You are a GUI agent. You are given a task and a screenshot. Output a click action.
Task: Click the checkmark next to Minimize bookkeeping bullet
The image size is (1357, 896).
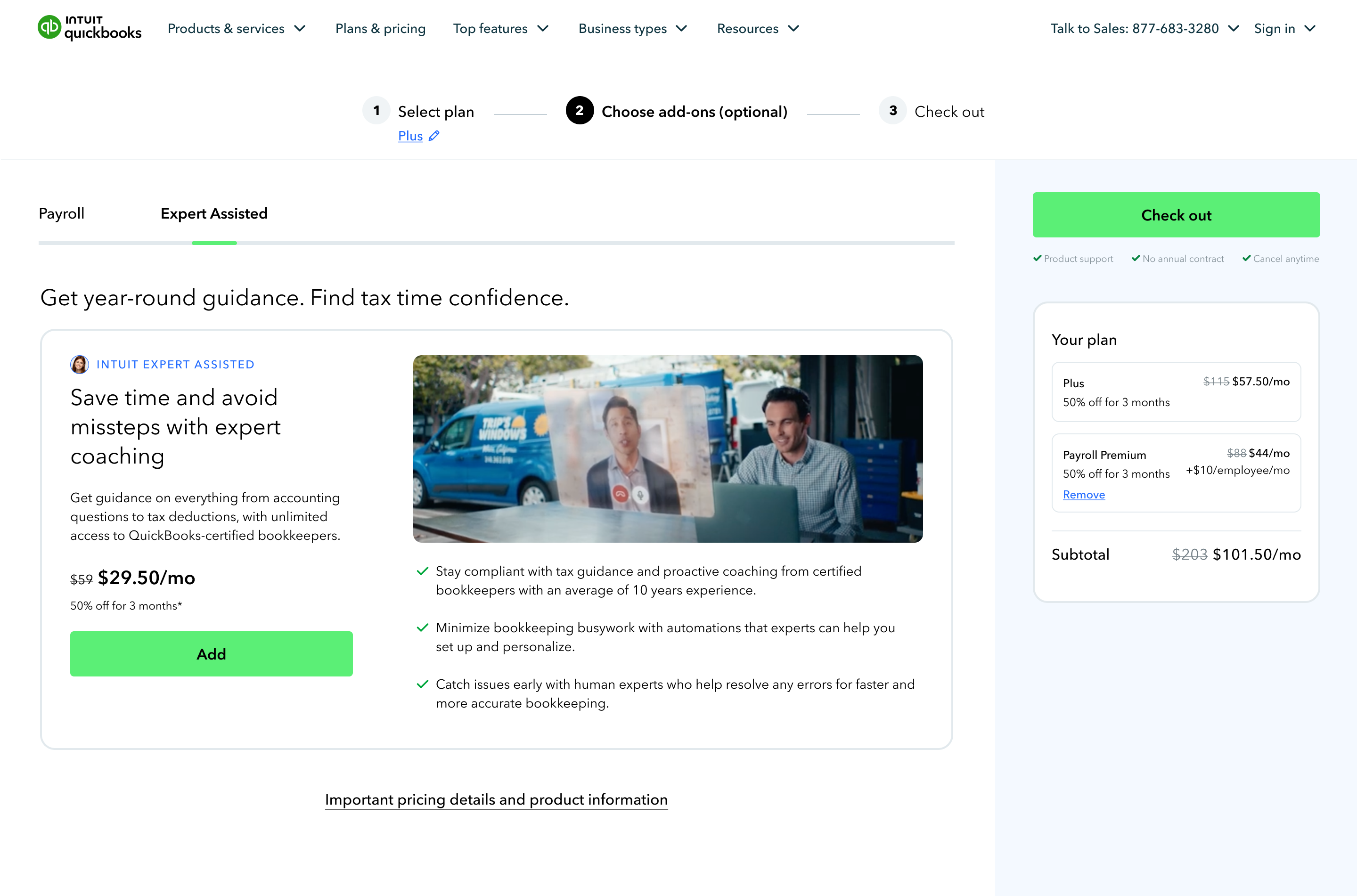423,627
